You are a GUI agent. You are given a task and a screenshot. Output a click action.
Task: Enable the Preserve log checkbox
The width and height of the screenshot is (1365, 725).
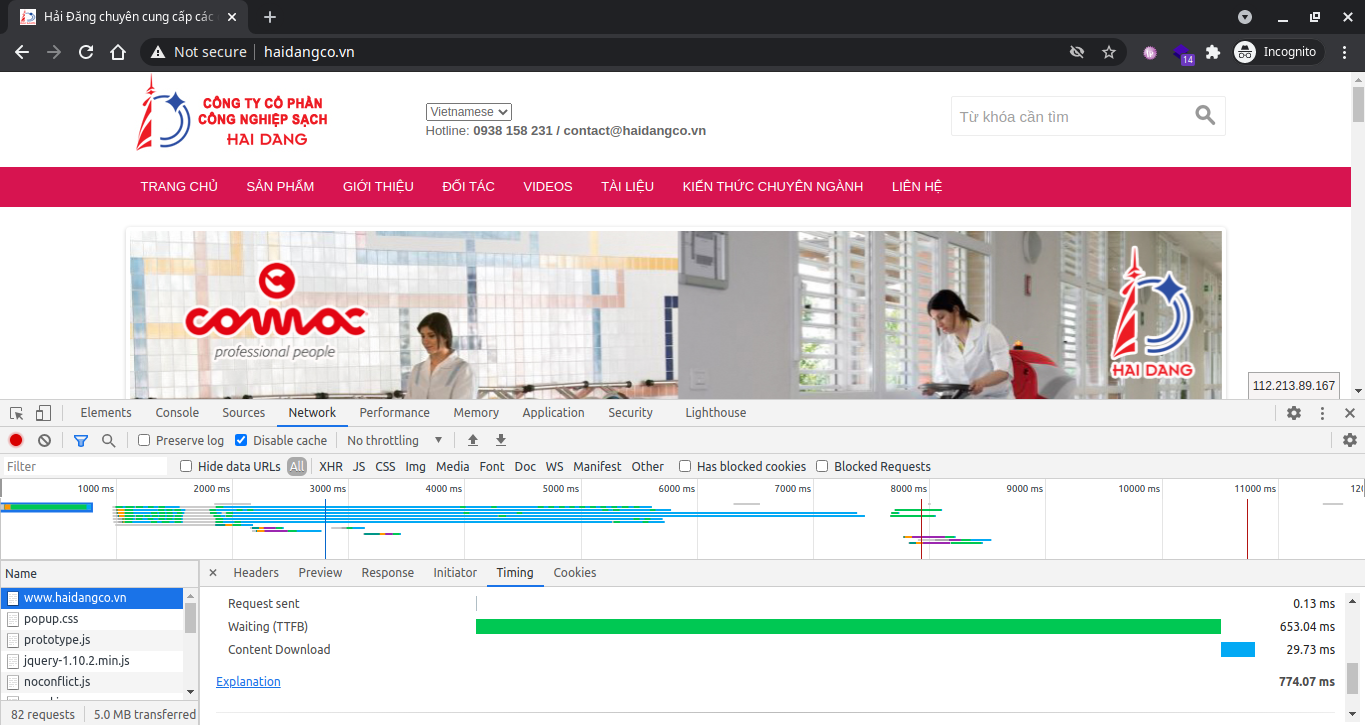click(x=144, y=440)
